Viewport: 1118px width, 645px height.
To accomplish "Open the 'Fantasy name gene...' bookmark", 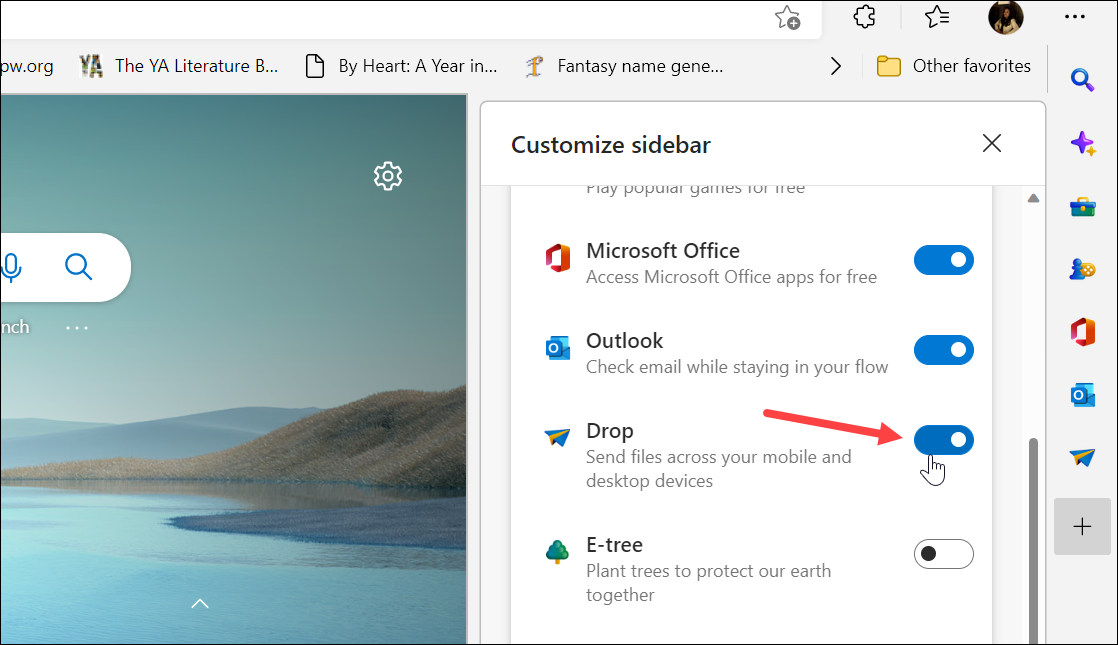I will point(625,65).
